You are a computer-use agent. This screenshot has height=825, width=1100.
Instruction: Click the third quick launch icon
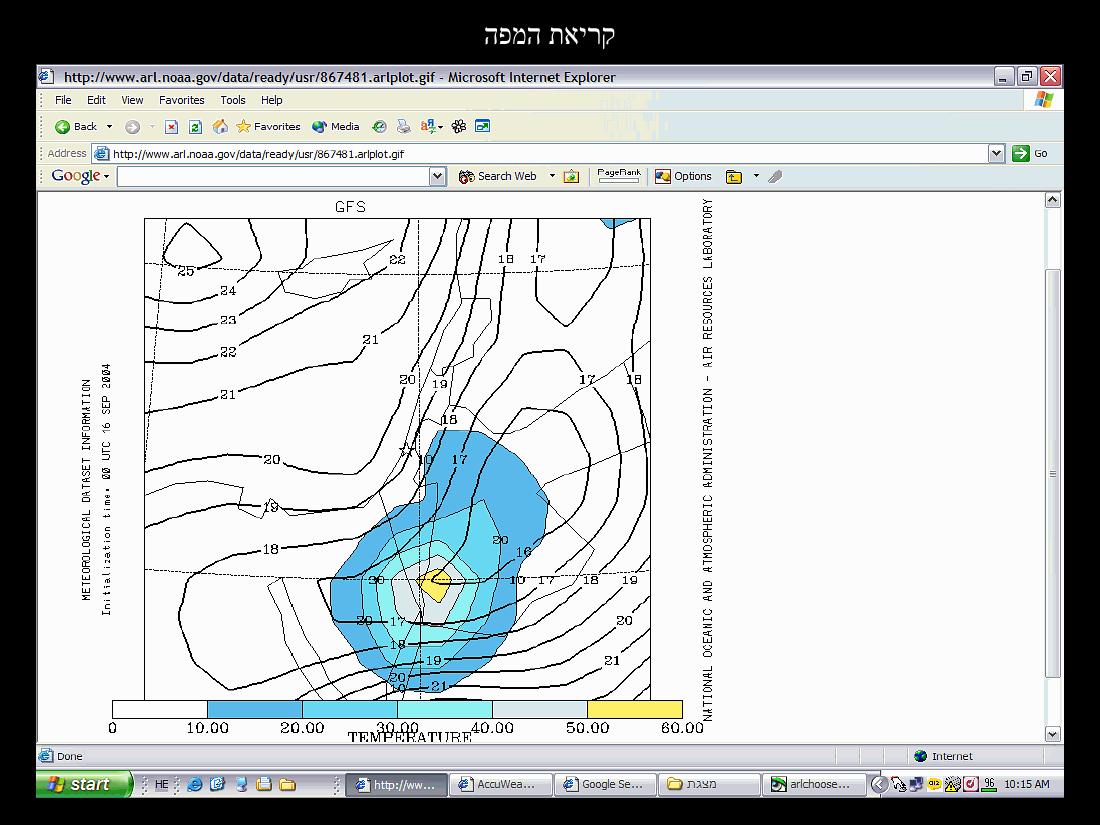click(x=241, y=784)
